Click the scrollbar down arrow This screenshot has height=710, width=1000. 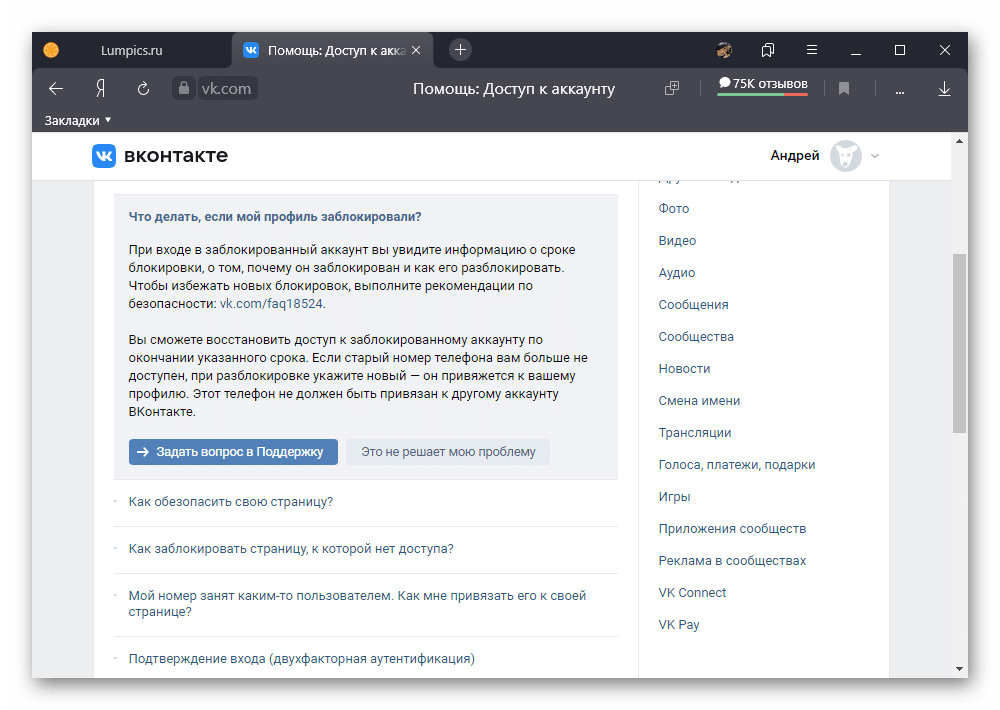[x=959, y=669]
